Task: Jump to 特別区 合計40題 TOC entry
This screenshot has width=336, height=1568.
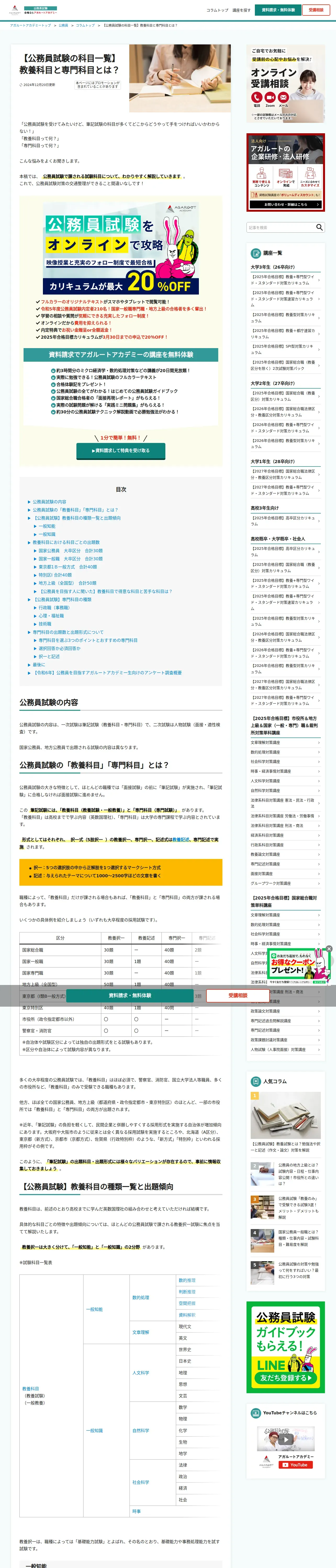Action: point(55,575)
